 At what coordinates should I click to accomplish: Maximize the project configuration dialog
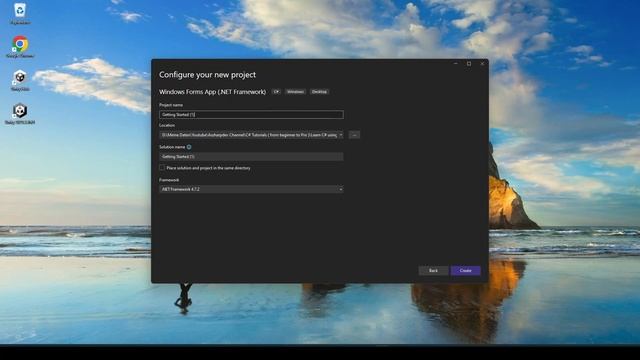tap(469, 64)
